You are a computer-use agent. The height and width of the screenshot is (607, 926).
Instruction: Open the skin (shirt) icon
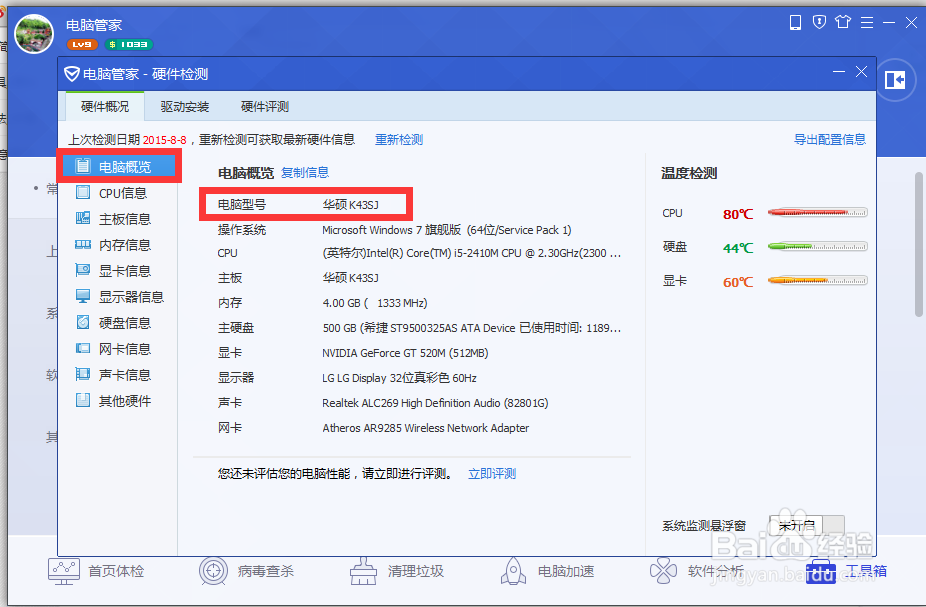pos(843,22)
